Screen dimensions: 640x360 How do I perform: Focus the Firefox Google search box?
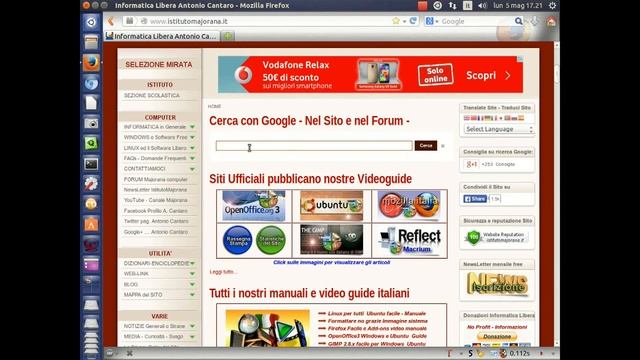click(476, 21)
